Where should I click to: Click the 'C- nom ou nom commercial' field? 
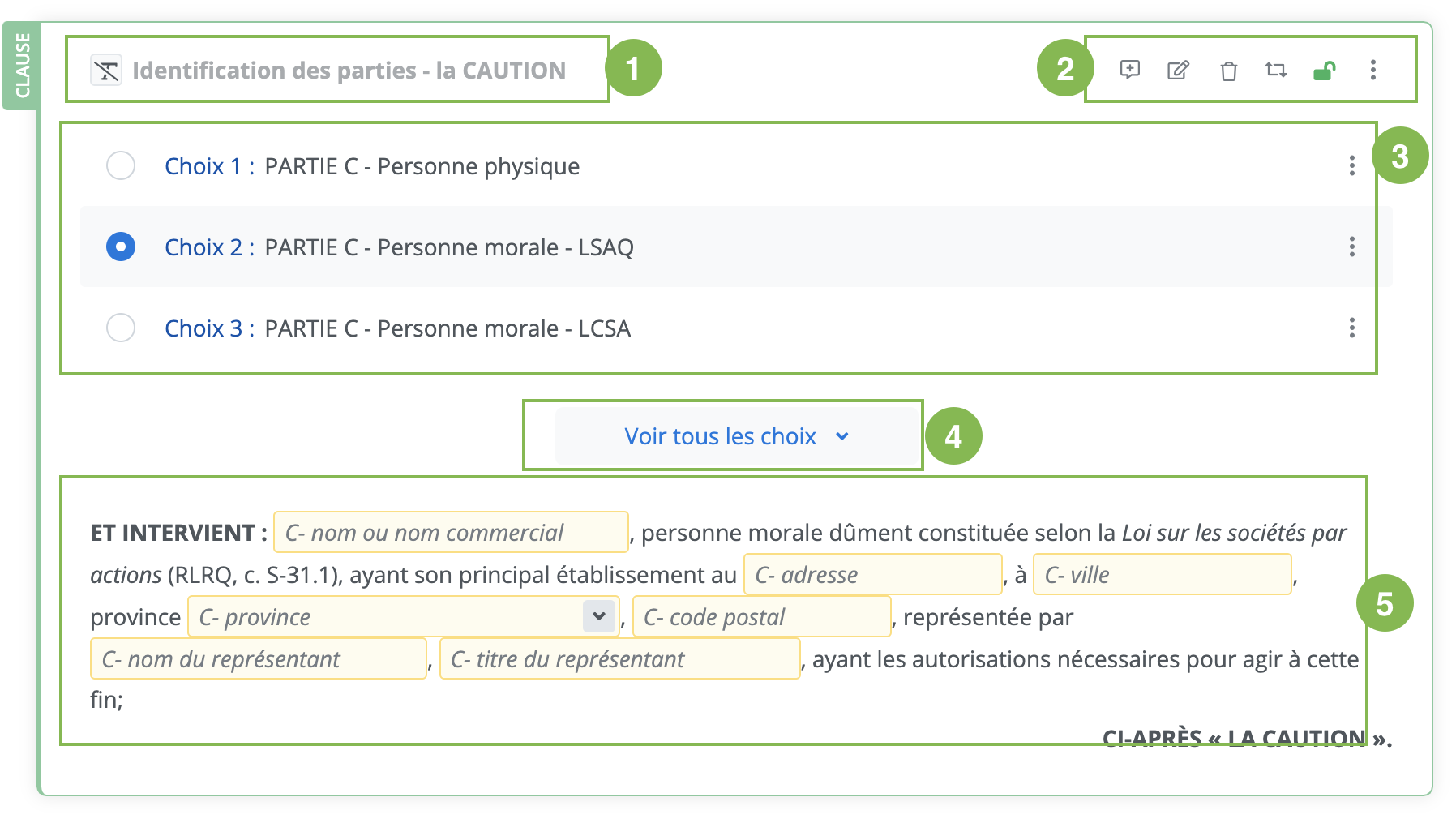[x=451, y=533]
